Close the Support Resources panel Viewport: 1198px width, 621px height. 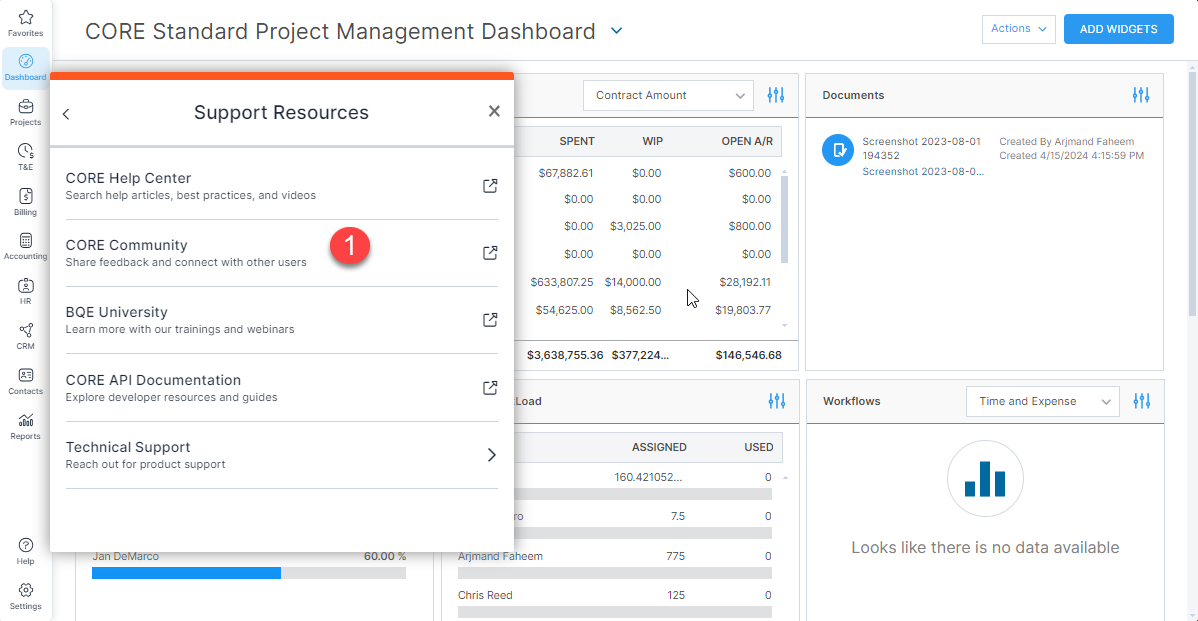[494, 112]
